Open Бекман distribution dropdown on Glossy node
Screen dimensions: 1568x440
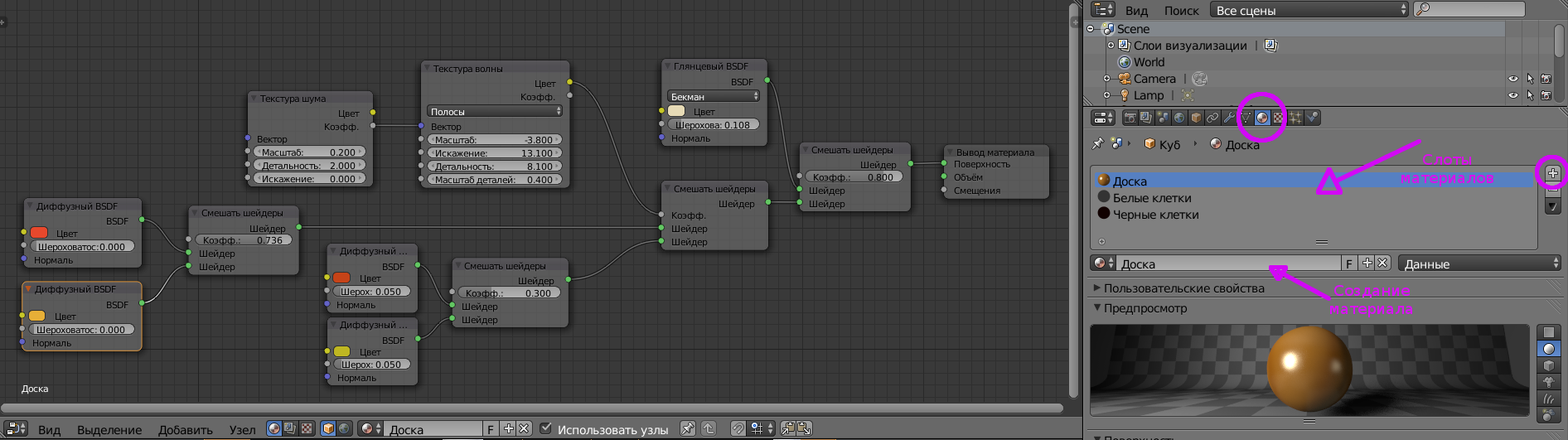714,96
